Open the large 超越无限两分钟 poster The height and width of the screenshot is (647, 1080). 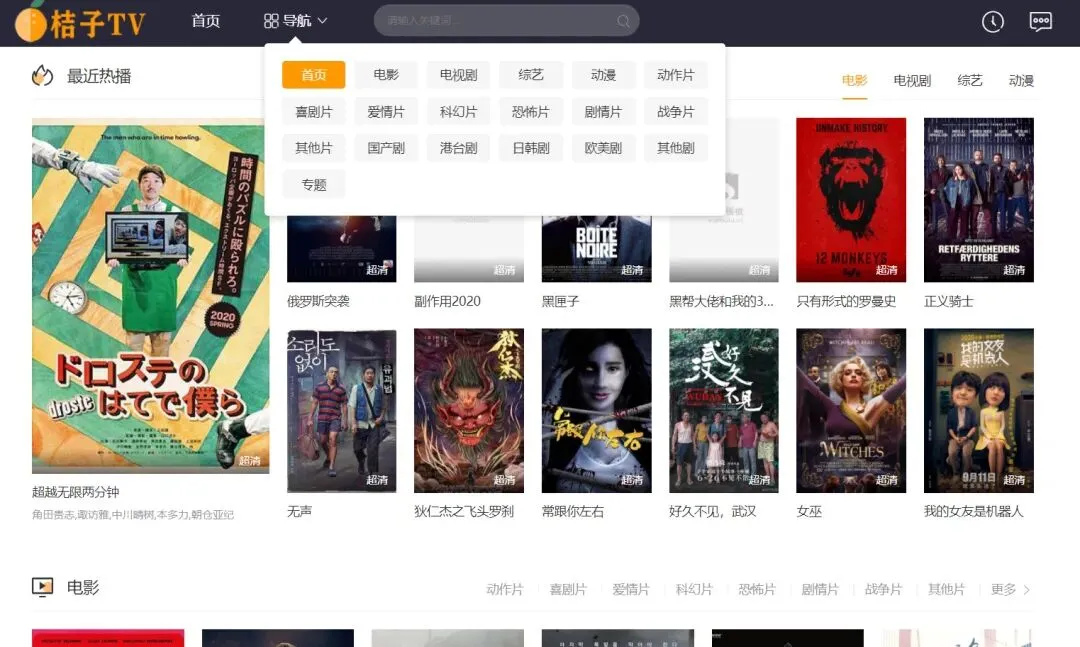(x=150, y=296)
